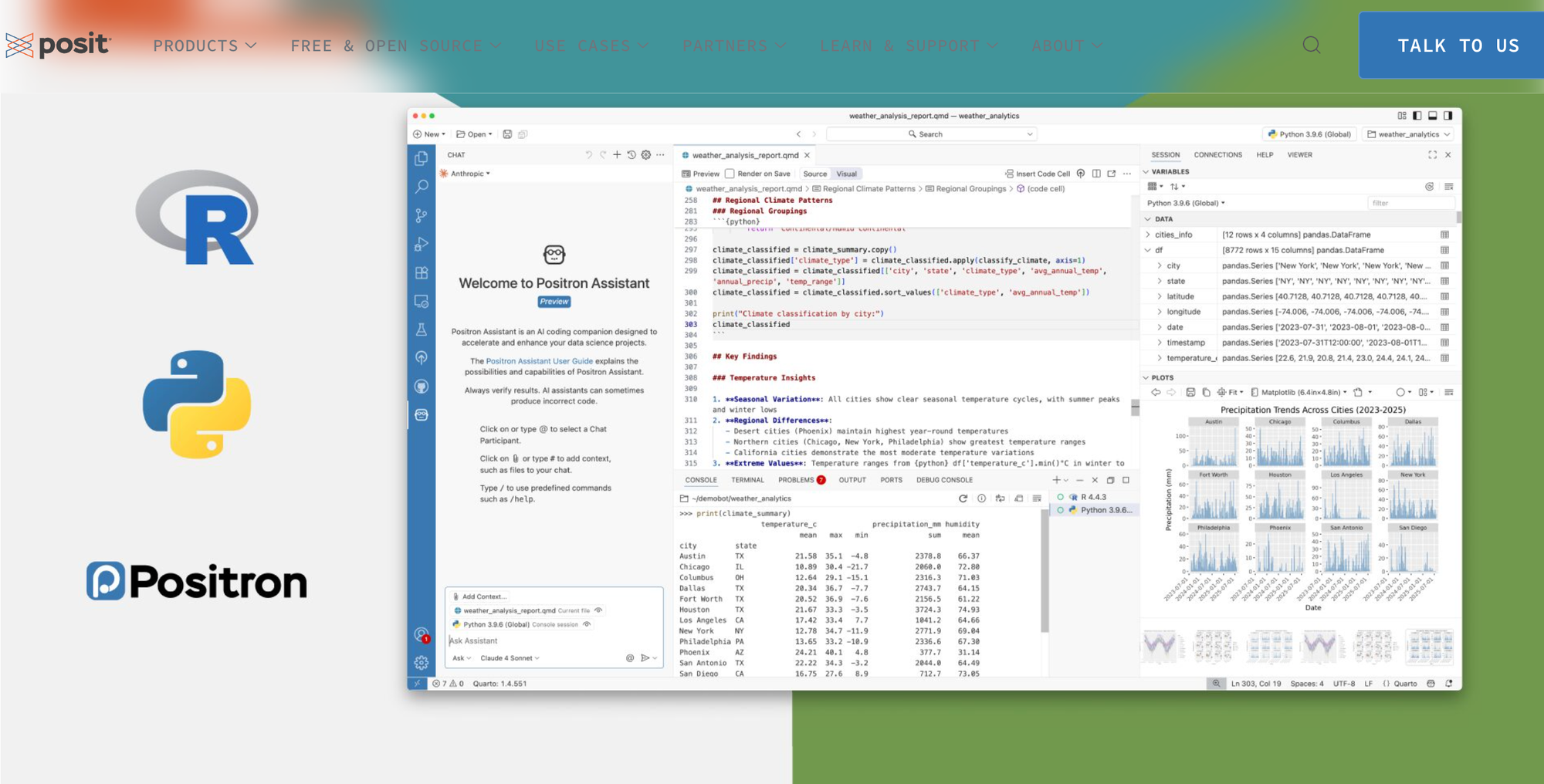Open the Claude 4 Sonnet model dropdown
Viewport: 1544px width, 784px height.
point(510,658)
